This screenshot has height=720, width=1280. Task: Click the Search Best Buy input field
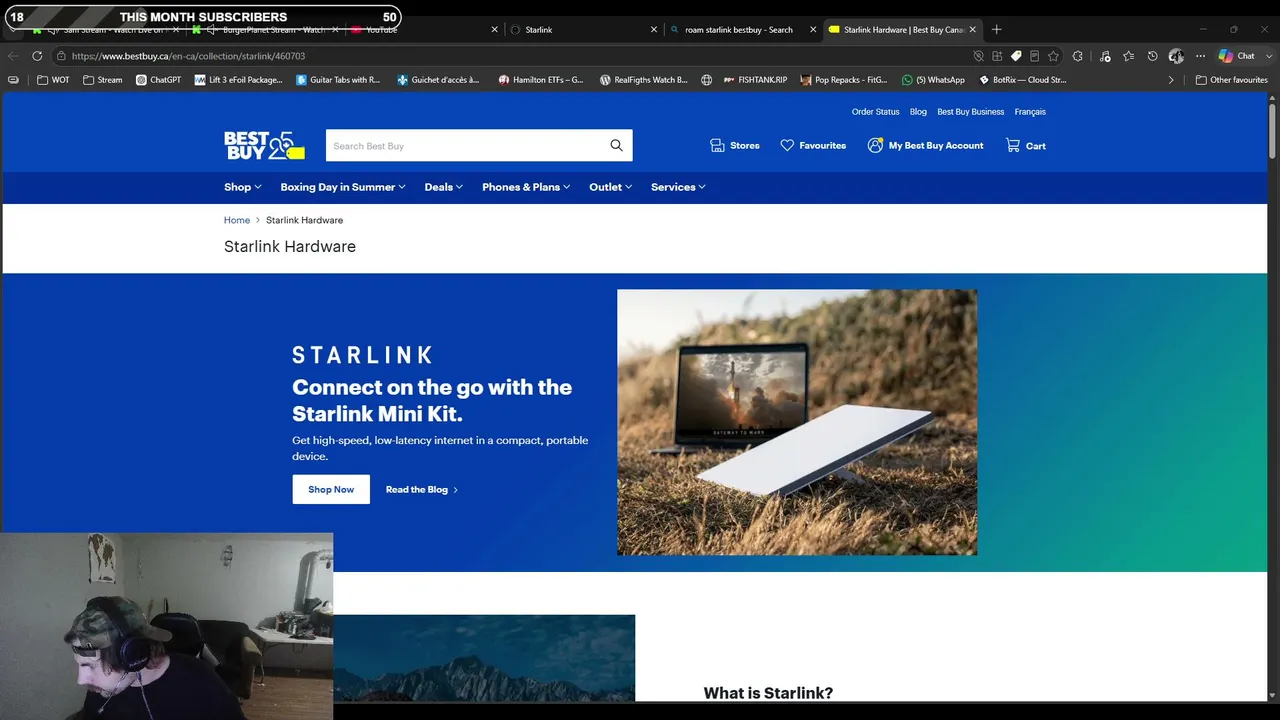(x=465, y=146)
